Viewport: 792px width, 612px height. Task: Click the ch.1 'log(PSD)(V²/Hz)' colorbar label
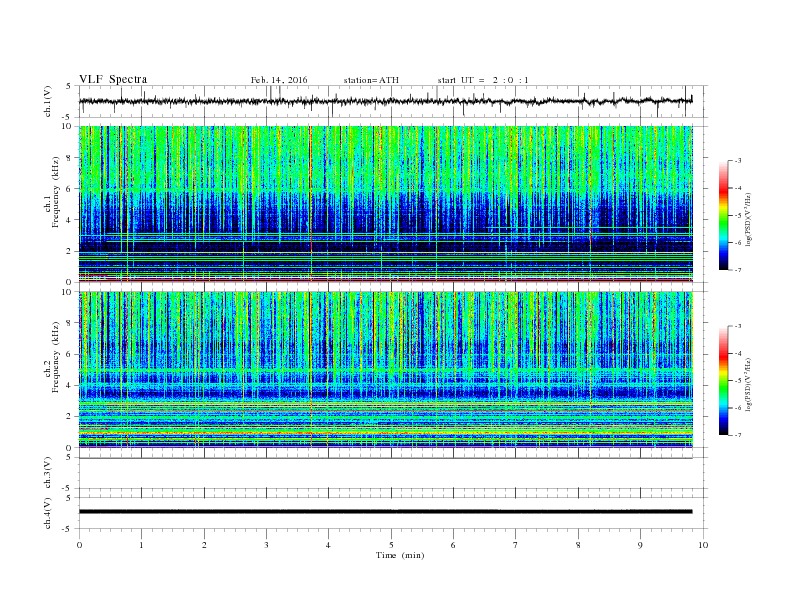[748, 219]
